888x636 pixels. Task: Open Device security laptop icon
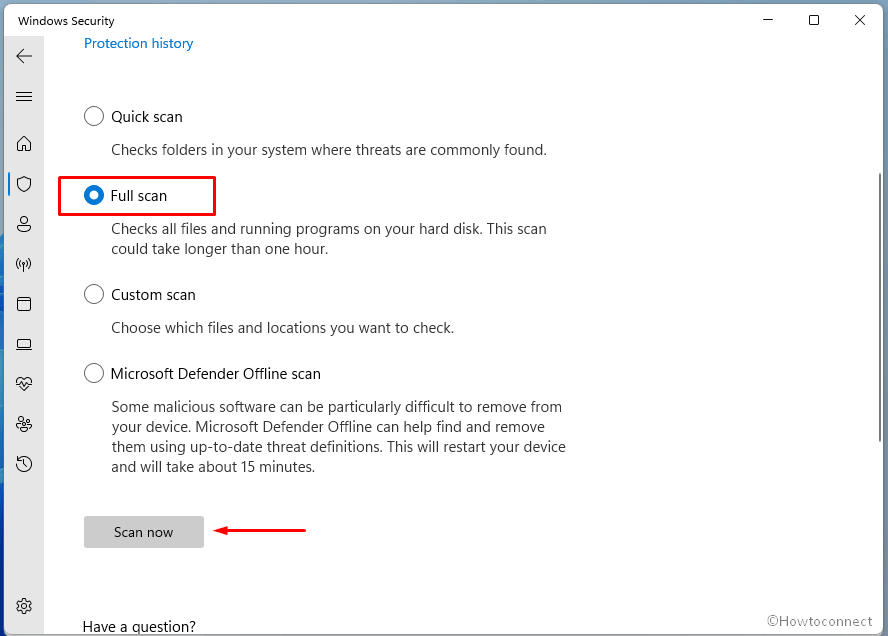point(24,344)
